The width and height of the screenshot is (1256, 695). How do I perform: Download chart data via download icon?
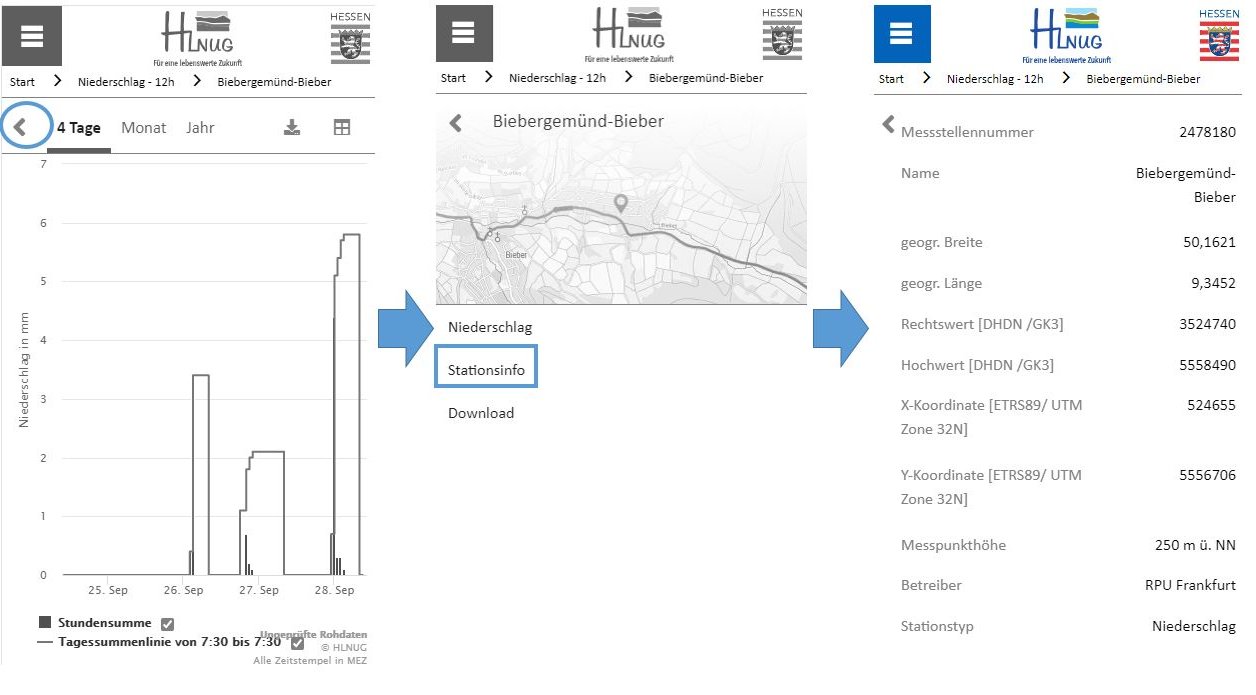(292, 128)
